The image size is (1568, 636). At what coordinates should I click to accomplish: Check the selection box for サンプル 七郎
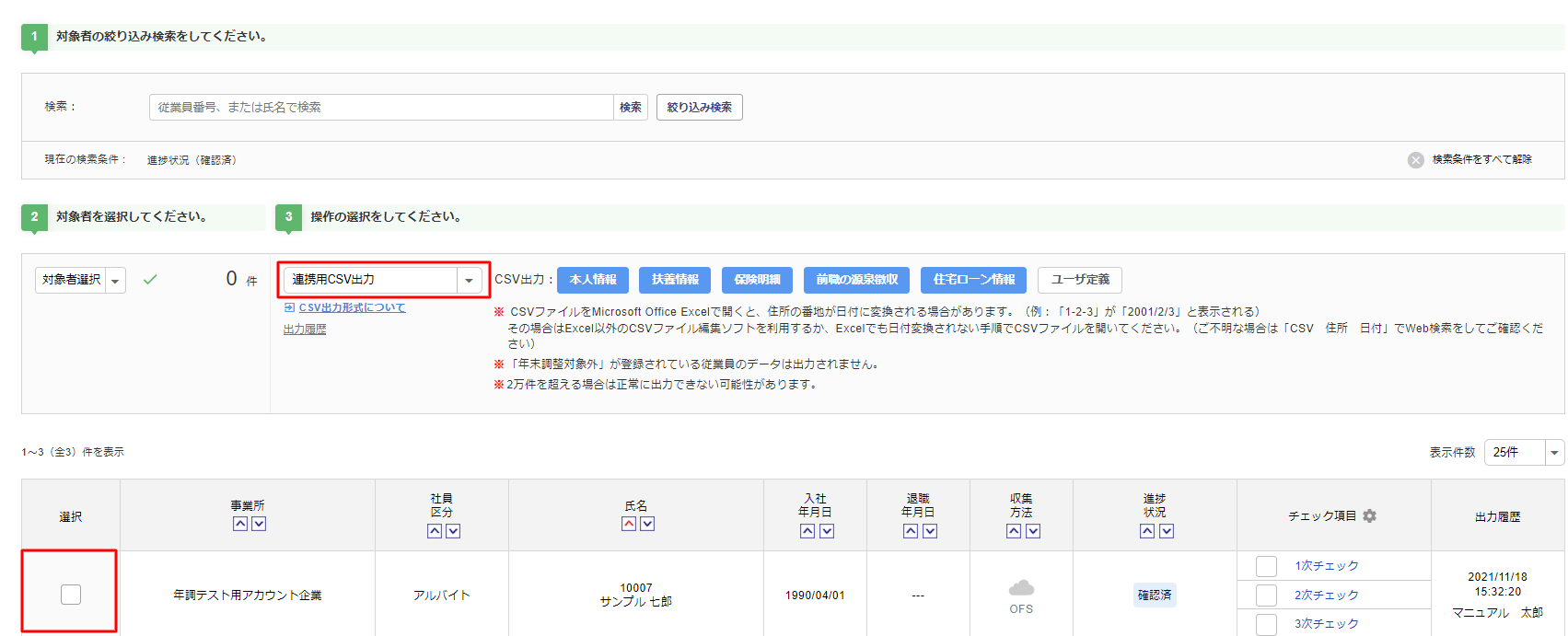(71, 595)
